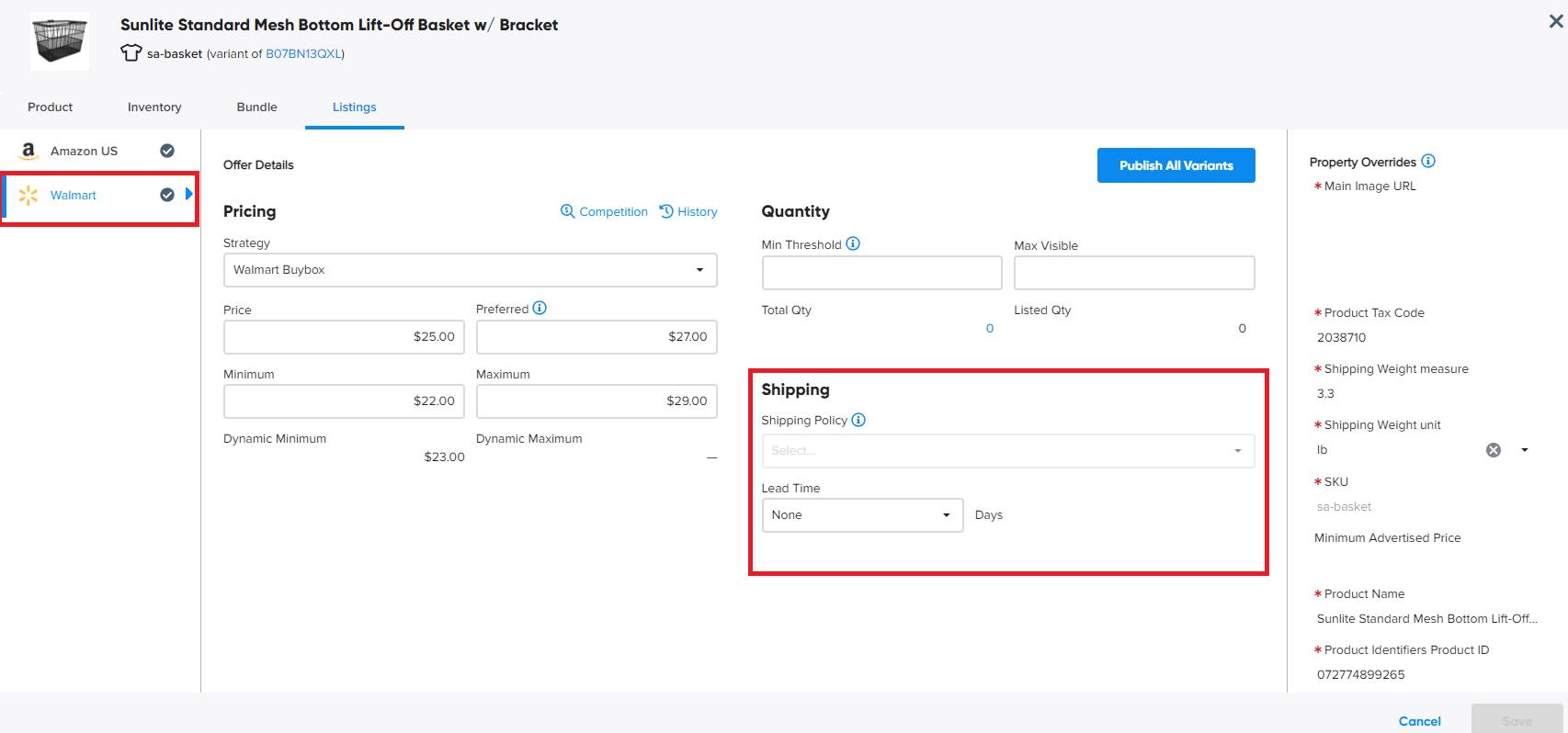Expand the Shipping Weight unit dropdown arrow
Screen dimensions: 1568x733
(x=1525, y=450)
